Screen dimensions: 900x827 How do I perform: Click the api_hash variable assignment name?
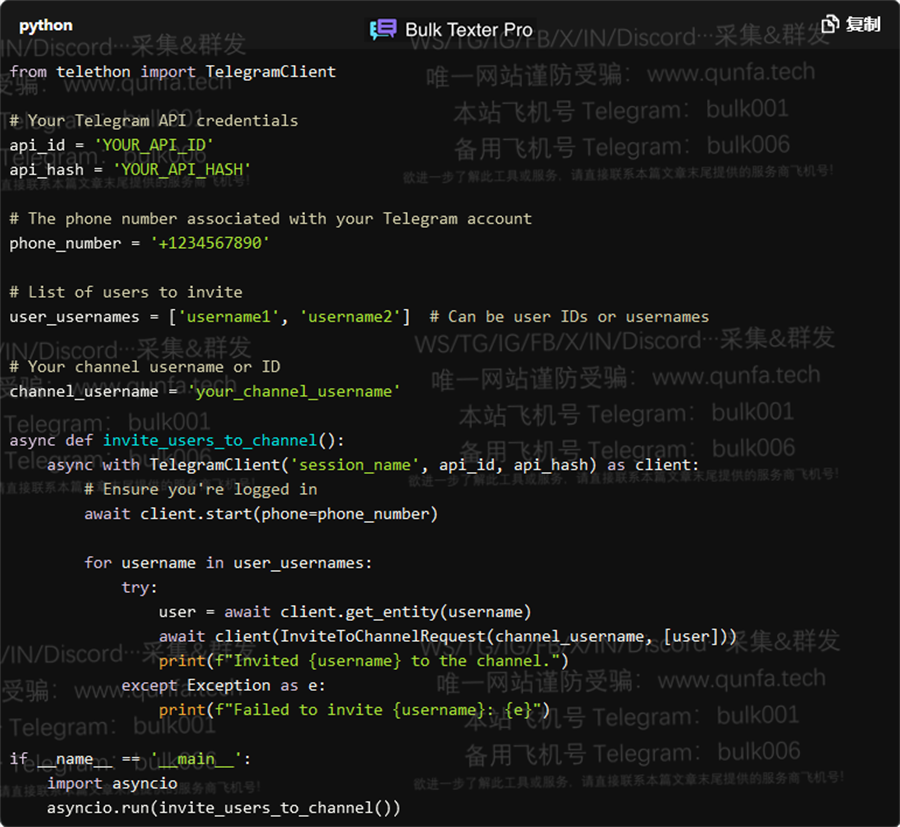pyautogui.click(x=46, y=170)
